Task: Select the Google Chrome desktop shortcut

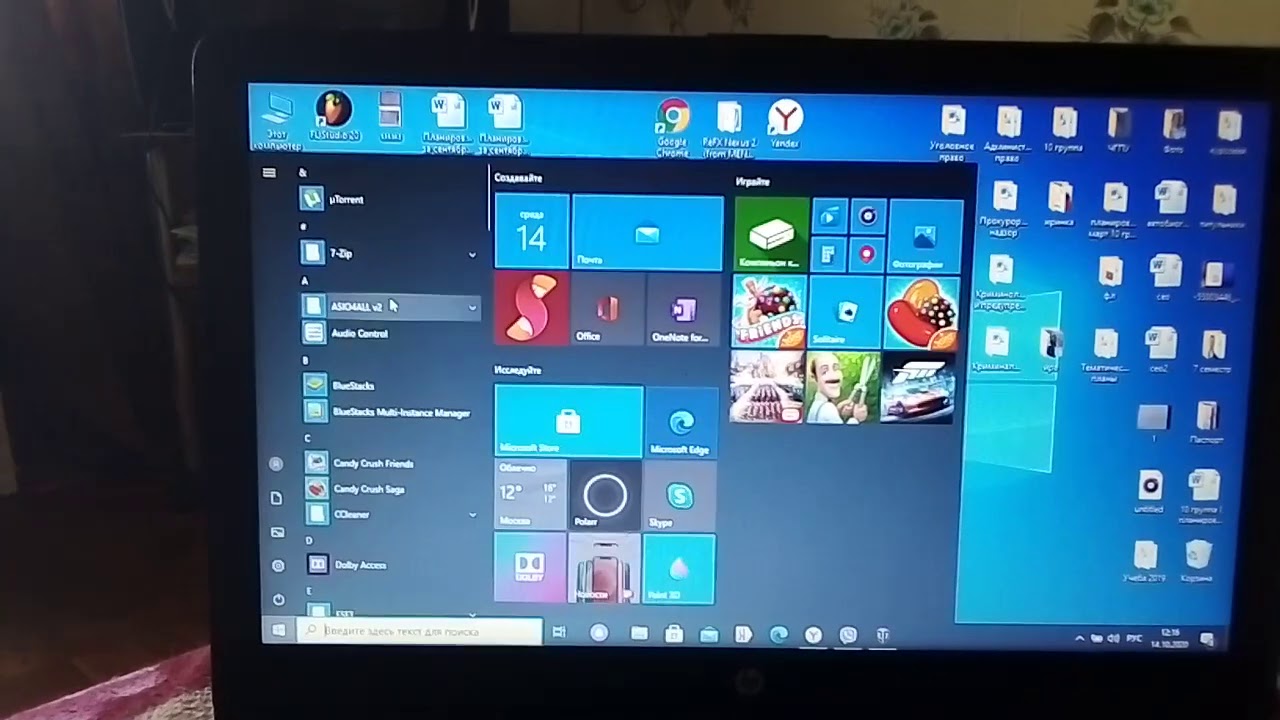Action: [x=672, y=127]
